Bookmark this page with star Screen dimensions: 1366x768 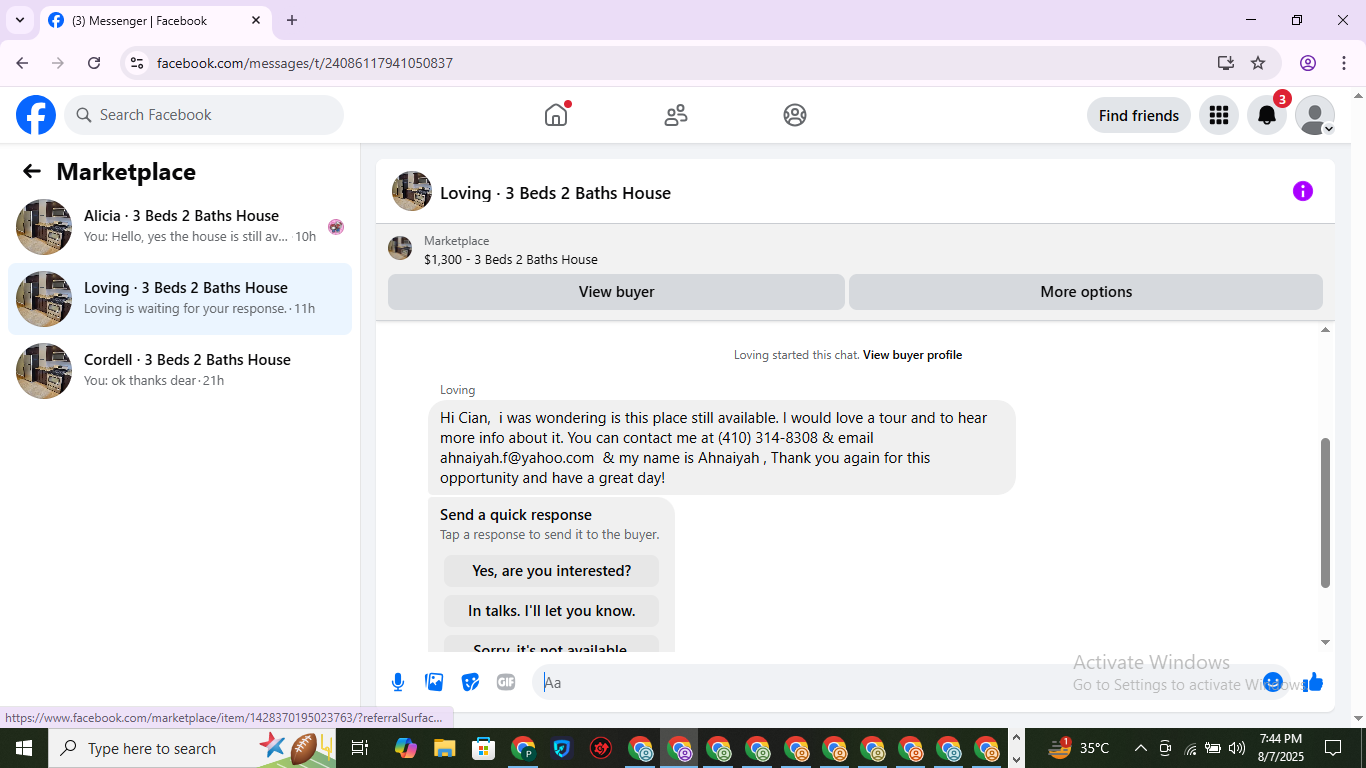point(1258,63)
